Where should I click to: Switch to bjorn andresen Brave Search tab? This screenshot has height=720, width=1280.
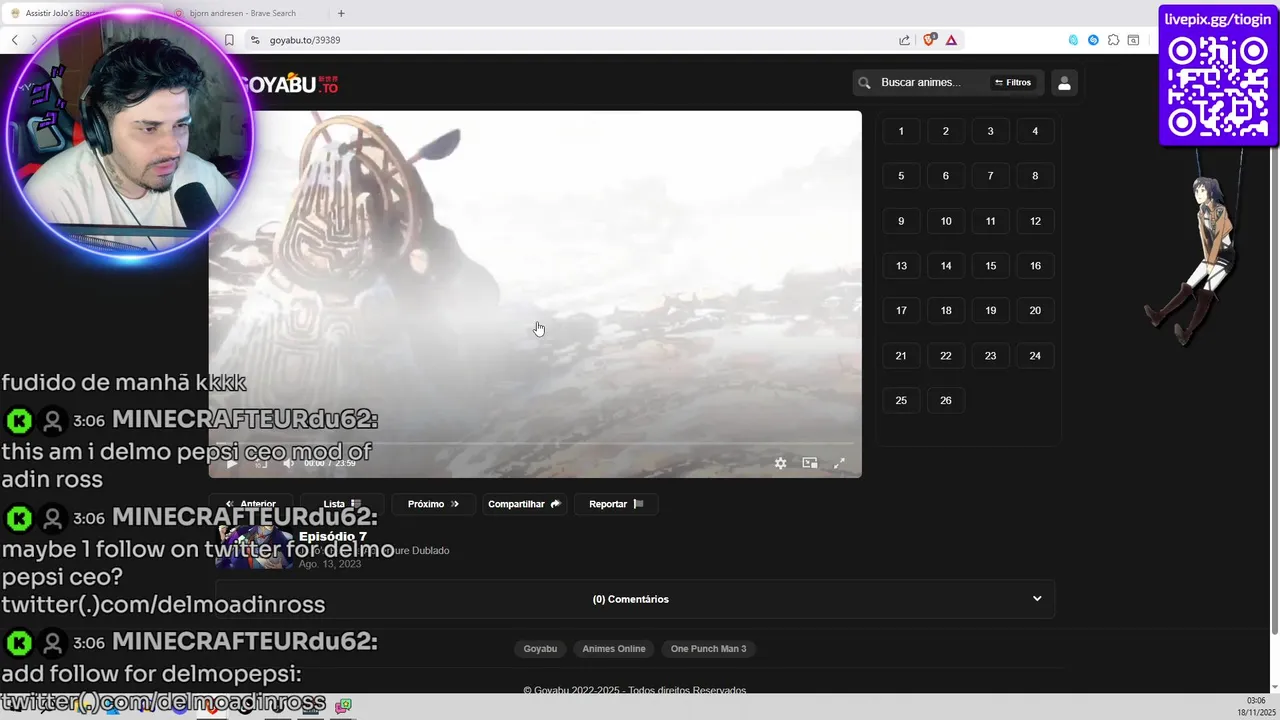243,13
